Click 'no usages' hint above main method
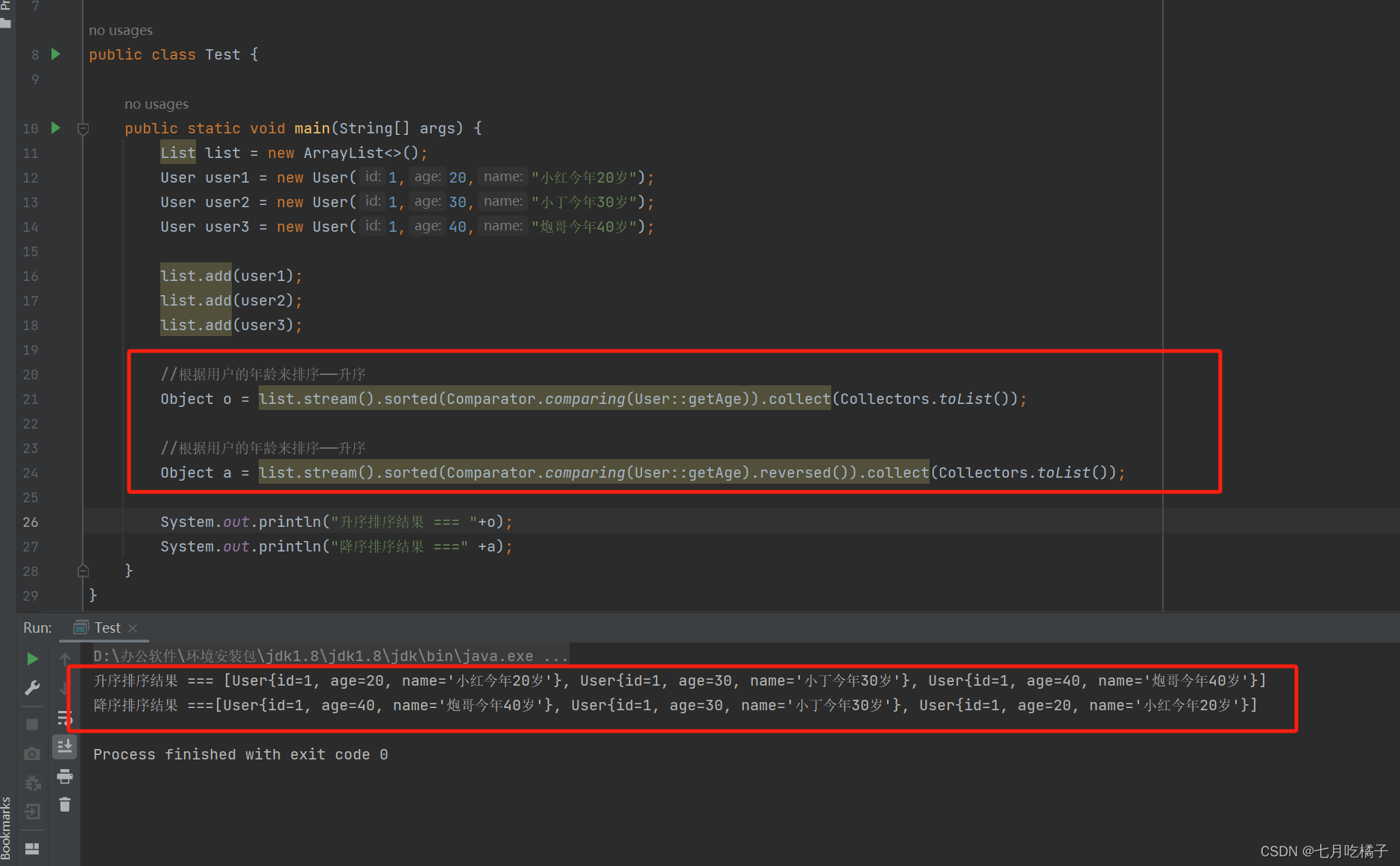Viewport: 1400px width, 866px height. tap(157, 104)
